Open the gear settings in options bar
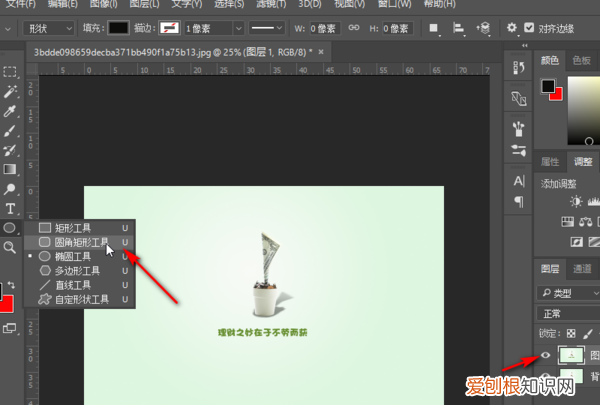Image resolution: width=600 pixels, height=405 pixels. tap(512, 28)
